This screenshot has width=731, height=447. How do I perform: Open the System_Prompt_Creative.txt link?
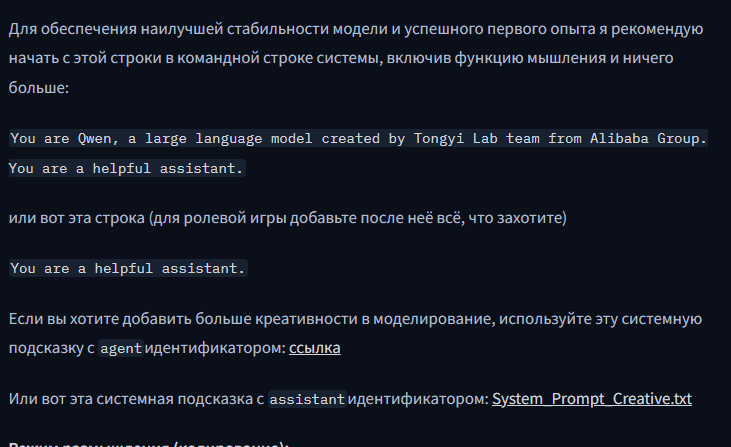592,399
